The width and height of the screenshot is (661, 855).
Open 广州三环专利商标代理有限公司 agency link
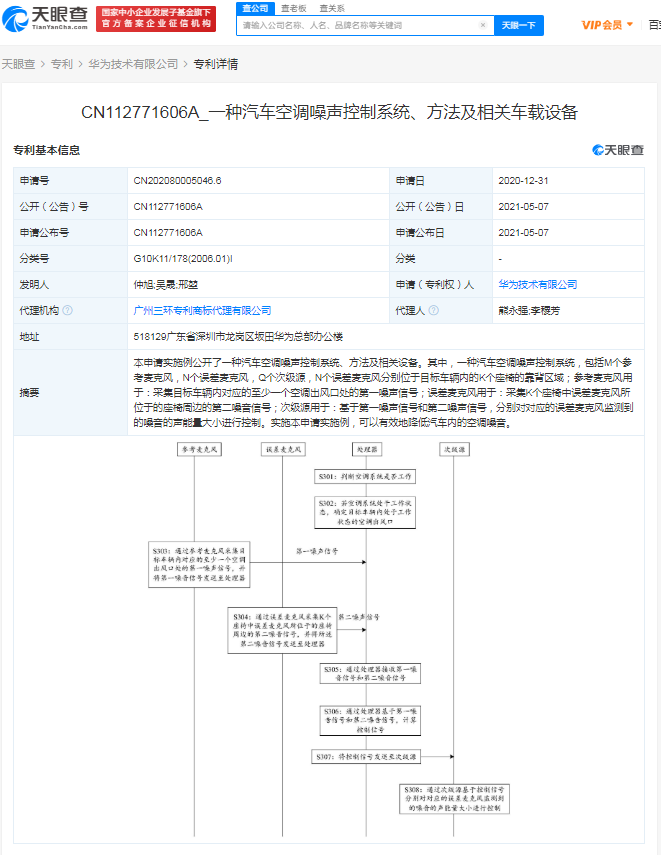coord(202,310)
